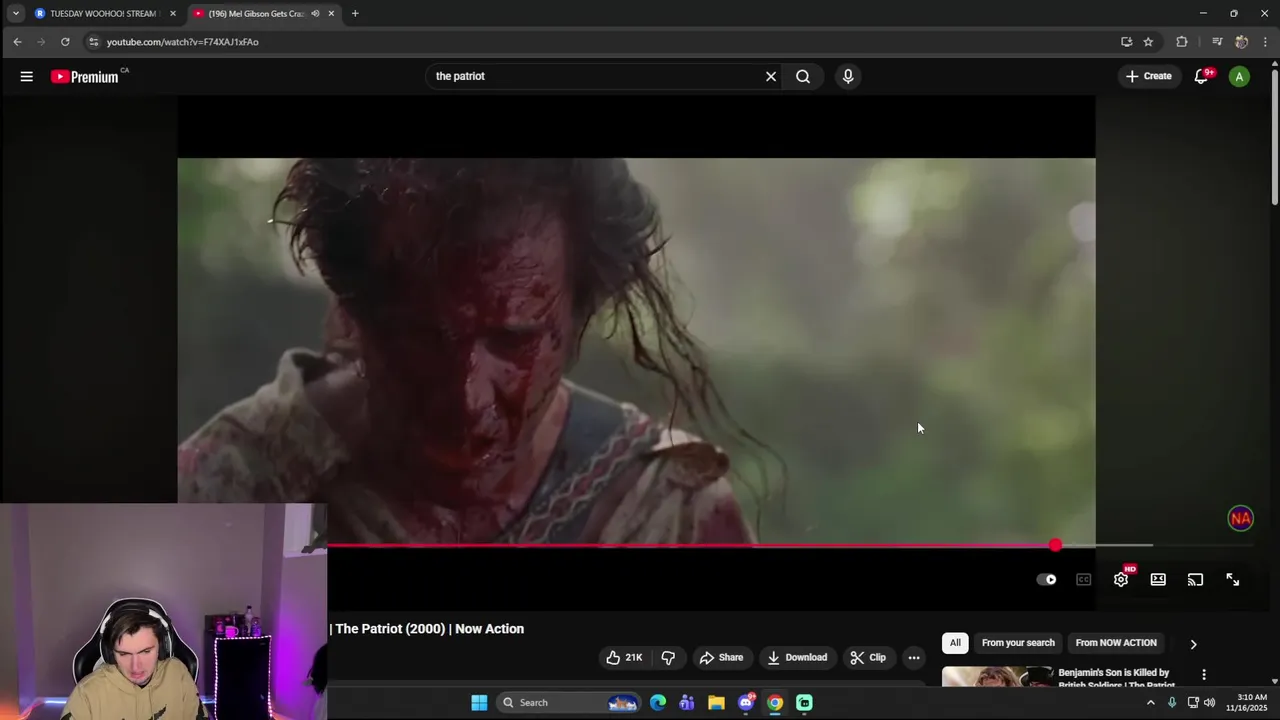Go back to the previous page

pyautogui.click(x=17, y=42)
